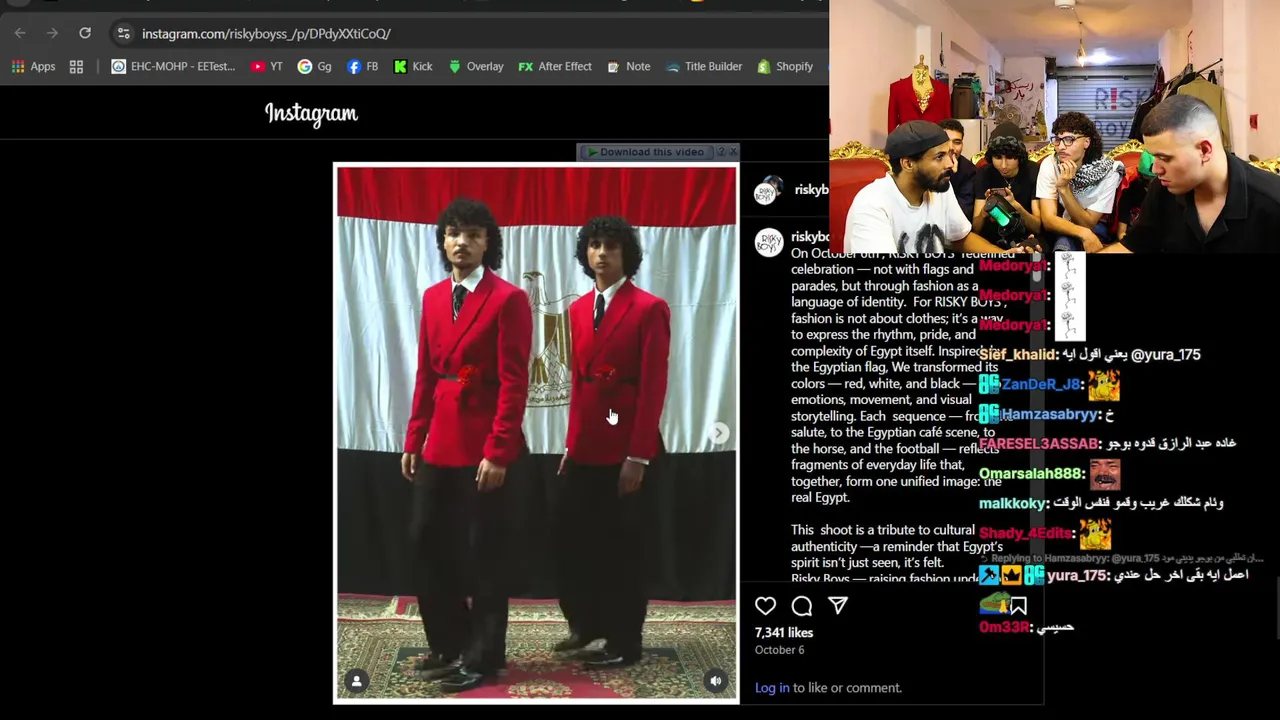The height and width of the screenshot is (720, 1280).
Task: Open Overlay bookmark
Action: pyautogui.click(x=476, y=66)
